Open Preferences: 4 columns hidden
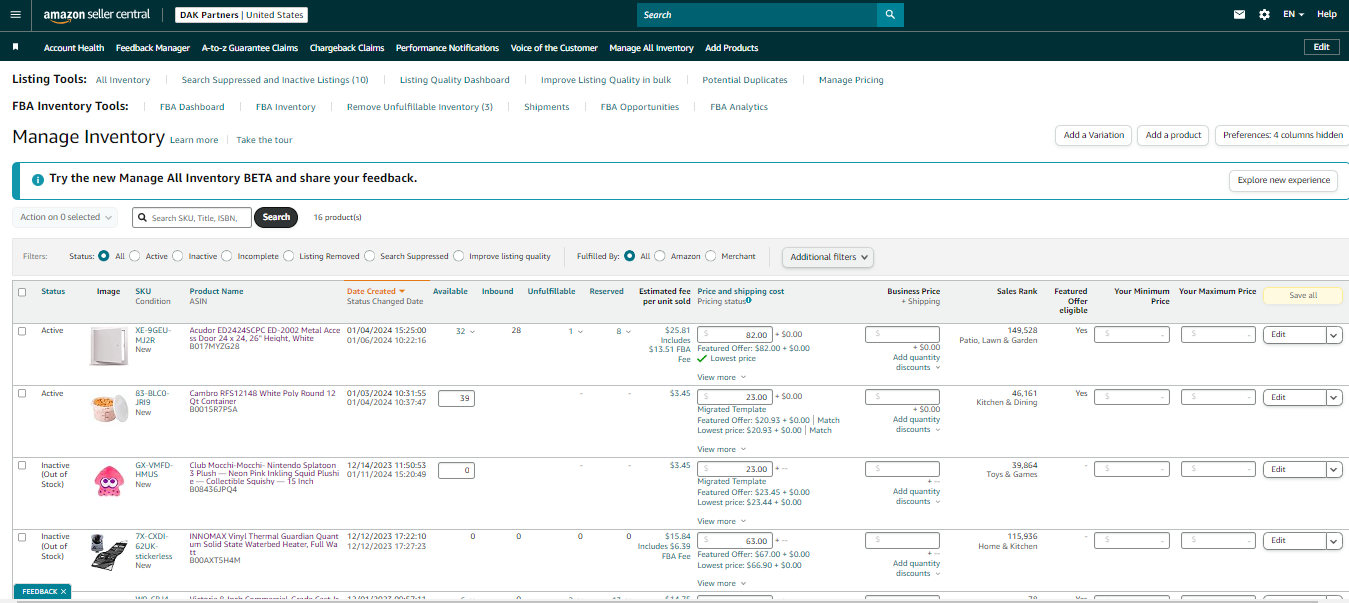1349x603 pixels. click(1283, 135)
